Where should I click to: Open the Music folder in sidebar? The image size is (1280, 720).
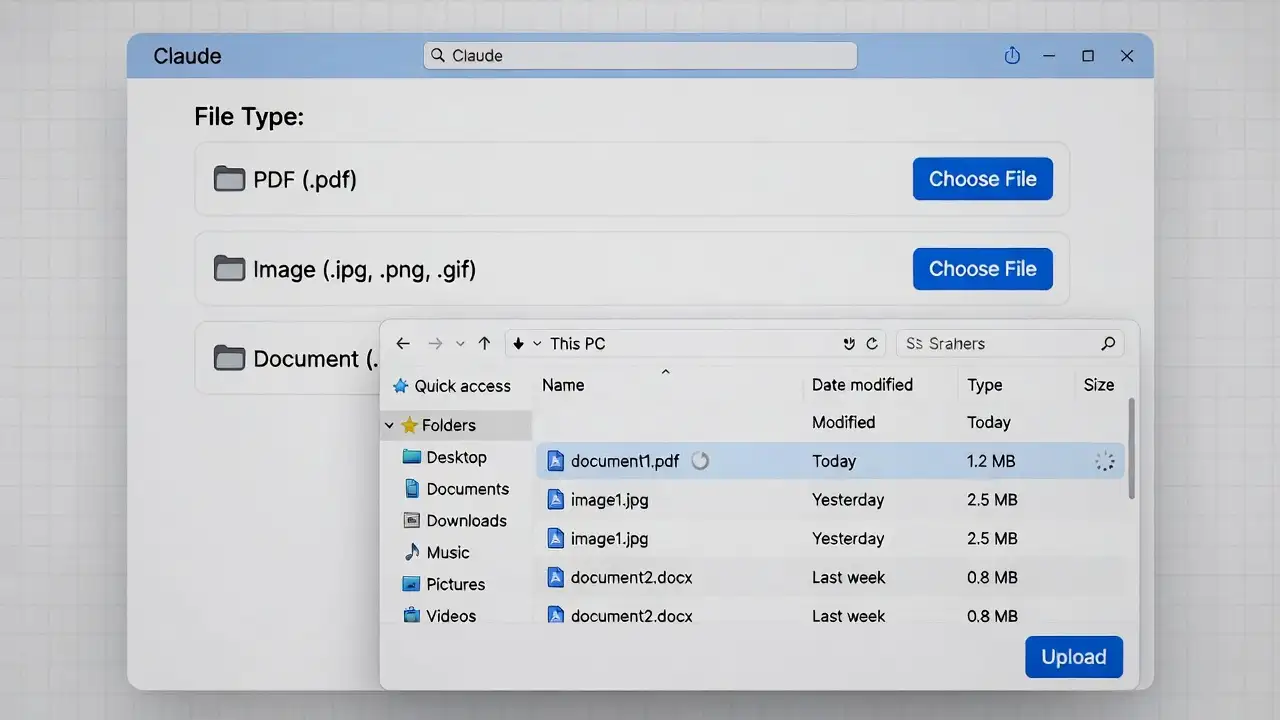[x=447, y=552]
